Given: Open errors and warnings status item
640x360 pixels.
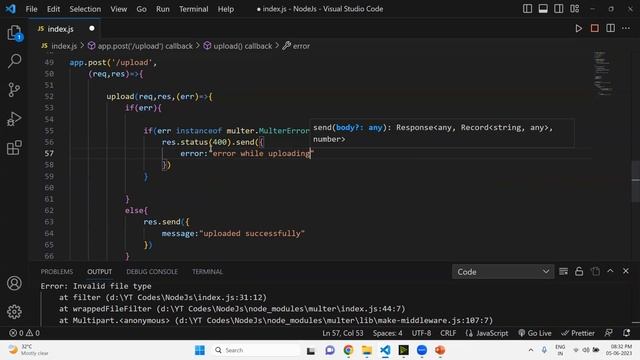Looking at the screenshot, I should [x=24, y=333].
